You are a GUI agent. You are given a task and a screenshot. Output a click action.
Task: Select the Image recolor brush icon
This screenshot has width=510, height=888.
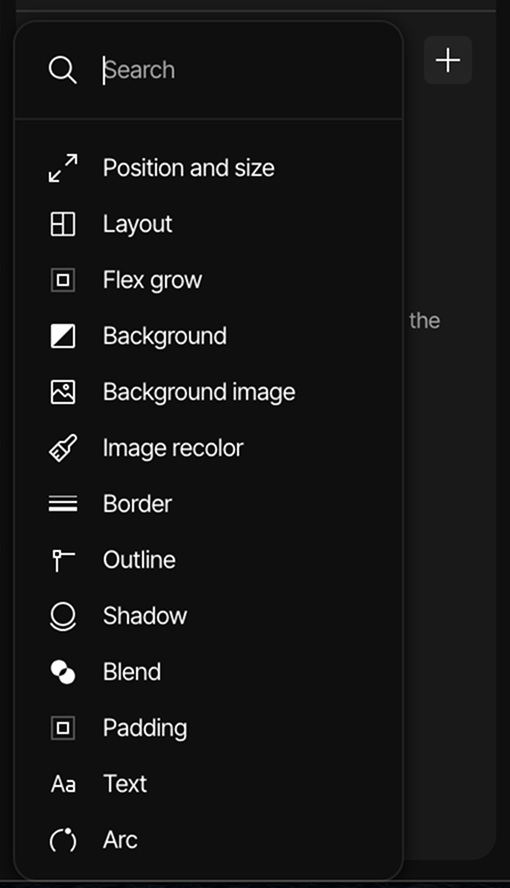(63, 448)
